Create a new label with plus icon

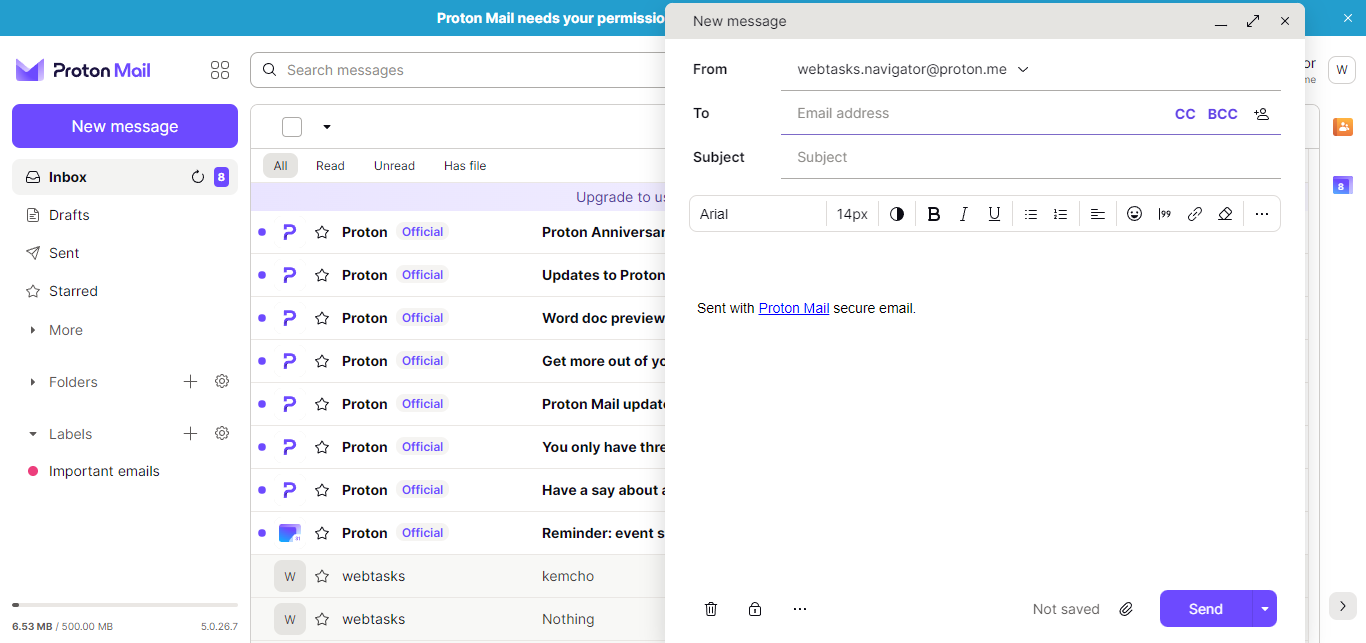coord(191,433)
